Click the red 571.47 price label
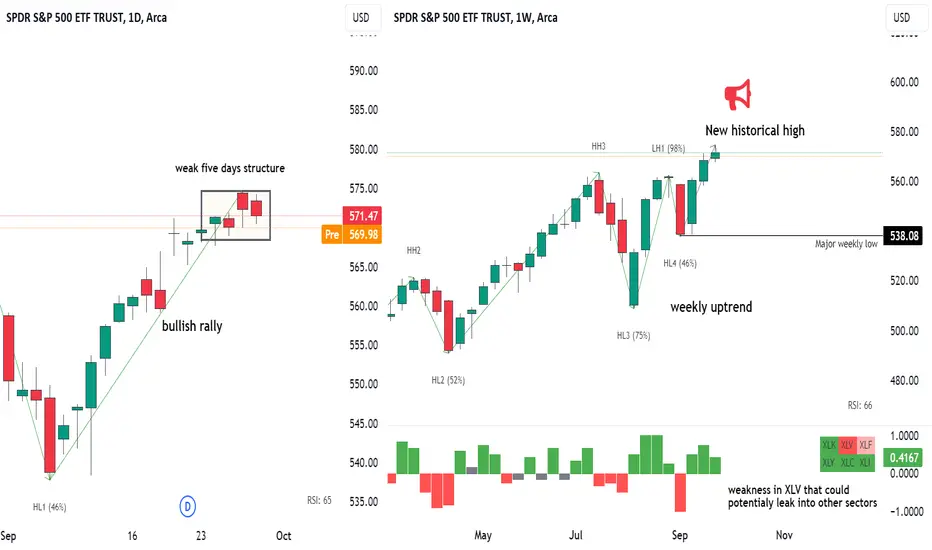The width and height of the screenshot is (932, 550). (362, 216)
